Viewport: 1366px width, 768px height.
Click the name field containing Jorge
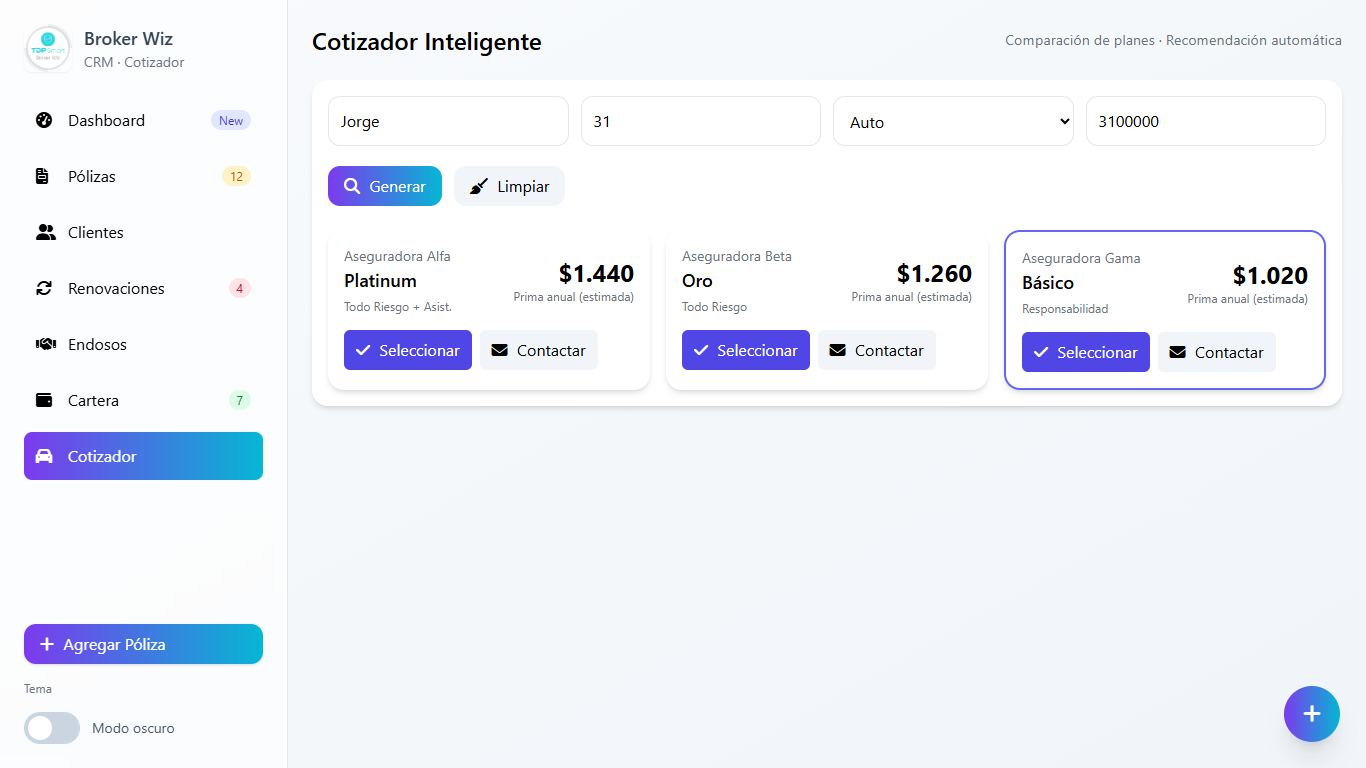point(448,122)
